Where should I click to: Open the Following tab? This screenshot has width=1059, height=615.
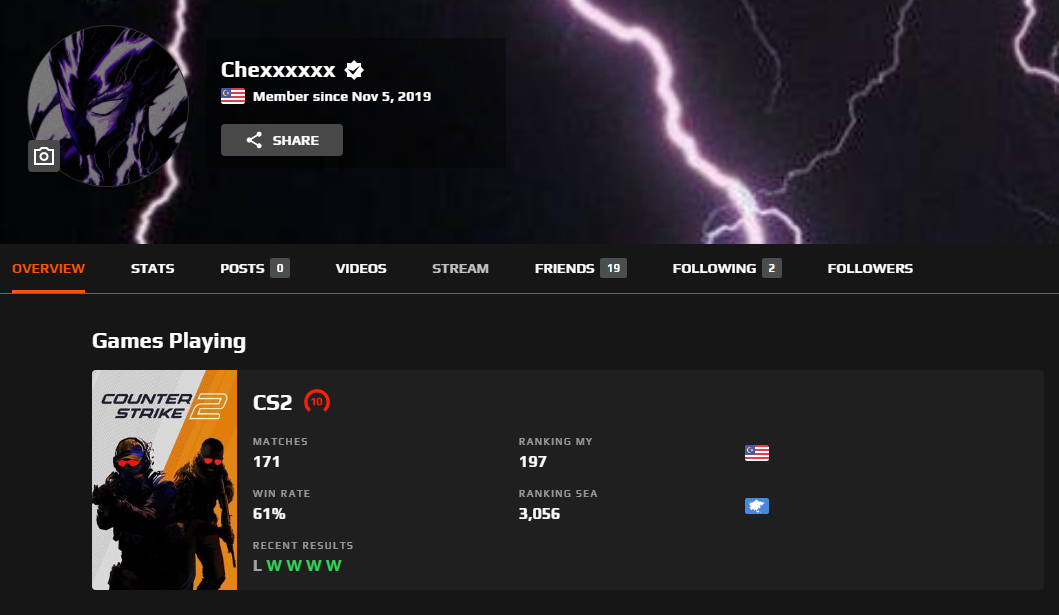727,268
